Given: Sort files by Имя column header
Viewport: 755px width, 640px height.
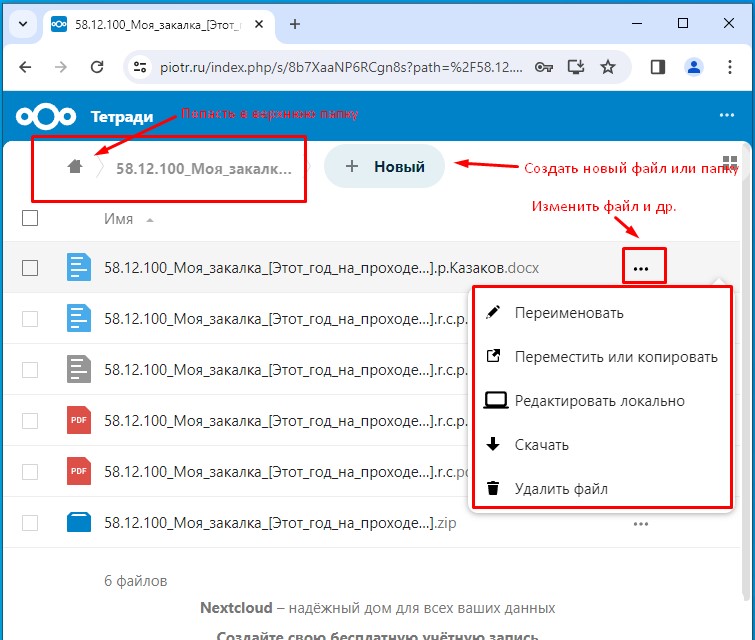Looking at the screenshot, I should (118, 219).
